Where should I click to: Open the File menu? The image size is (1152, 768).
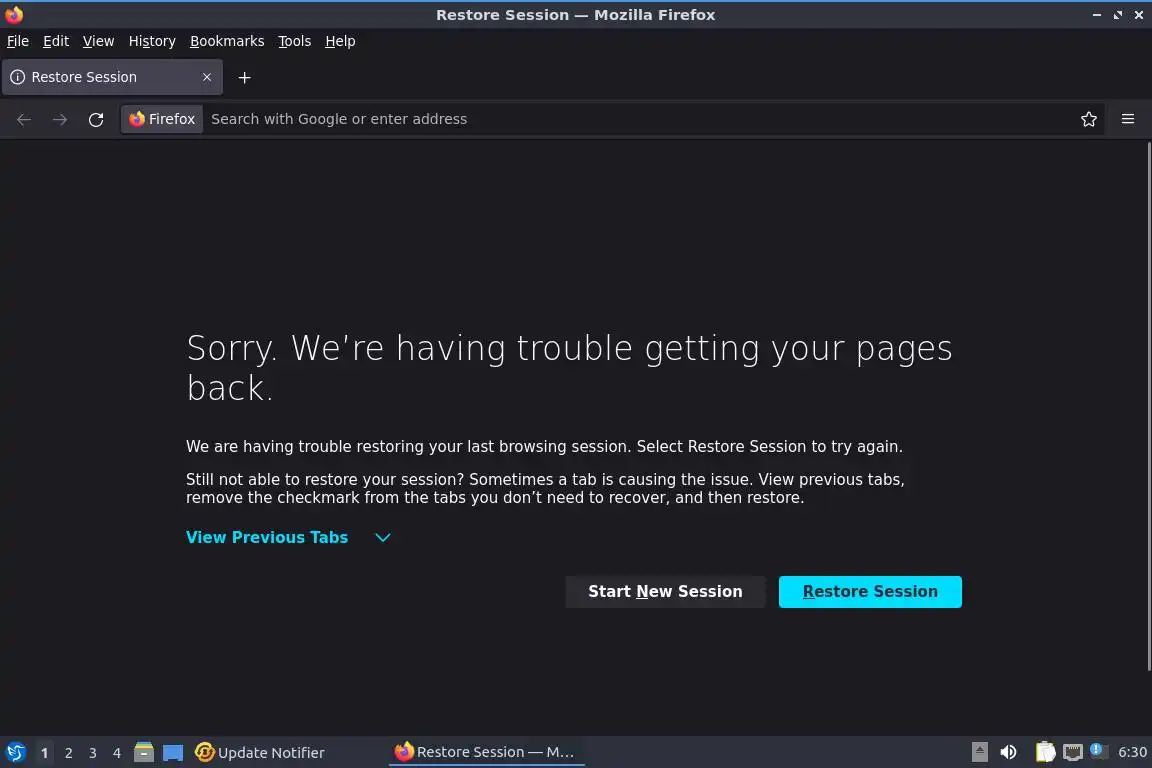tap(18, 41)
